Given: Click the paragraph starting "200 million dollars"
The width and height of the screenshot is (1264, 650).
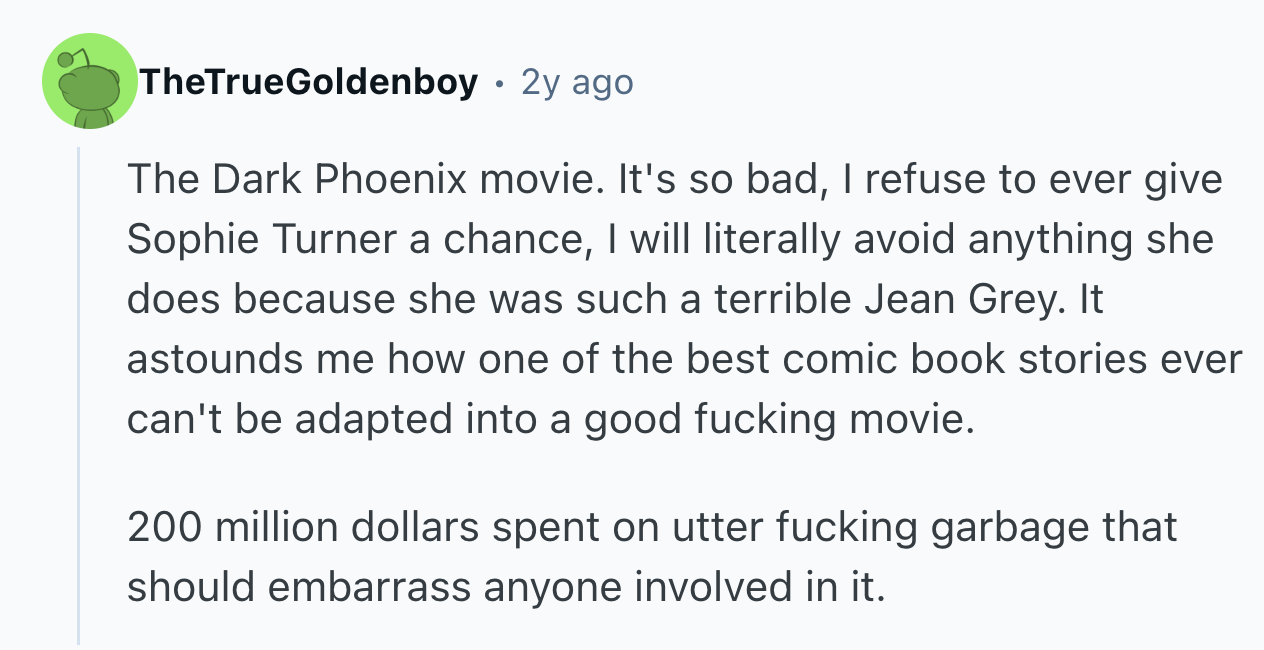Looking at the screenshot, I should click(650, 557).
